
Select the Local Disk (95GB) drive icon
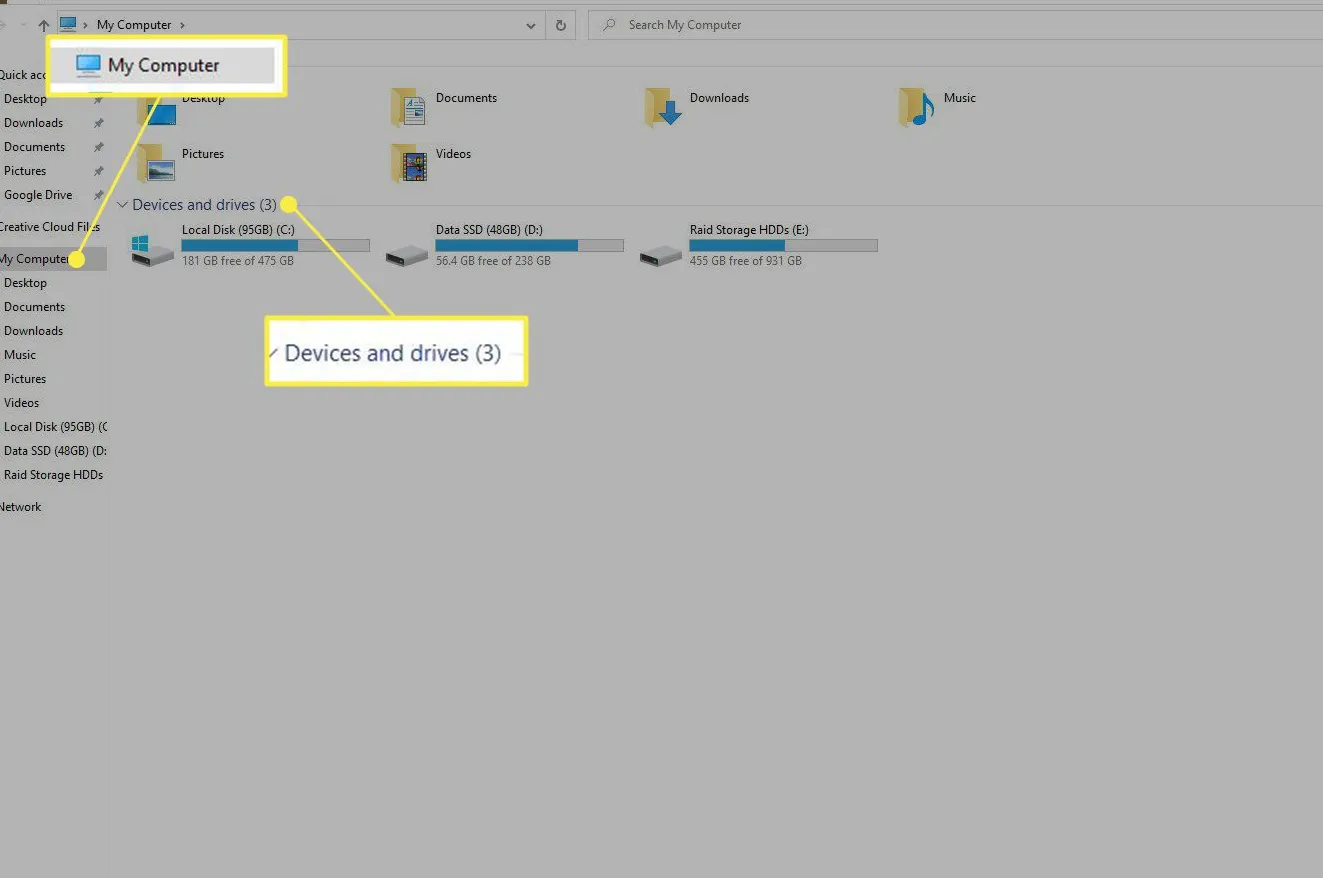point(150,250)
